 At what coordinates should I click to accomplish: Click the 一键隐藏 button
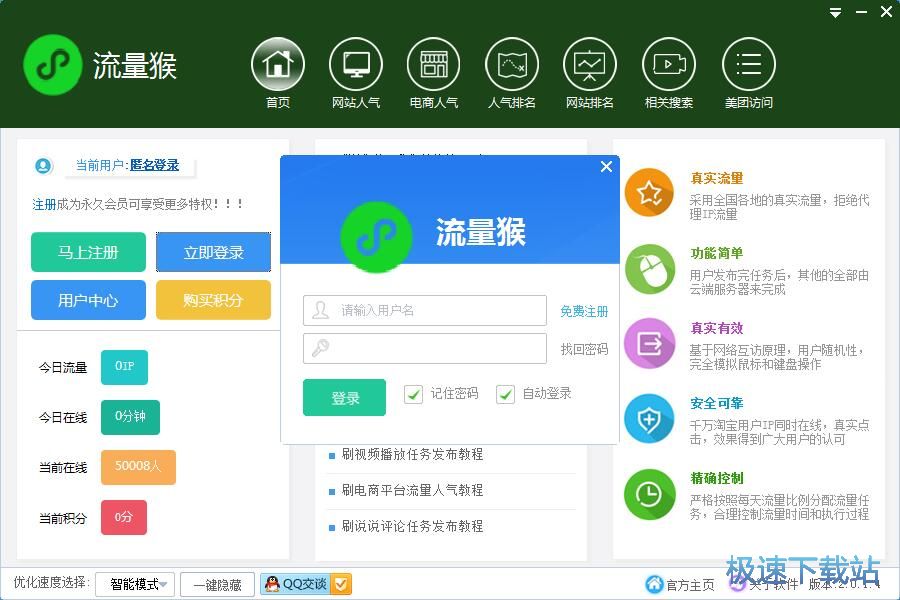(x=217, y=584)
